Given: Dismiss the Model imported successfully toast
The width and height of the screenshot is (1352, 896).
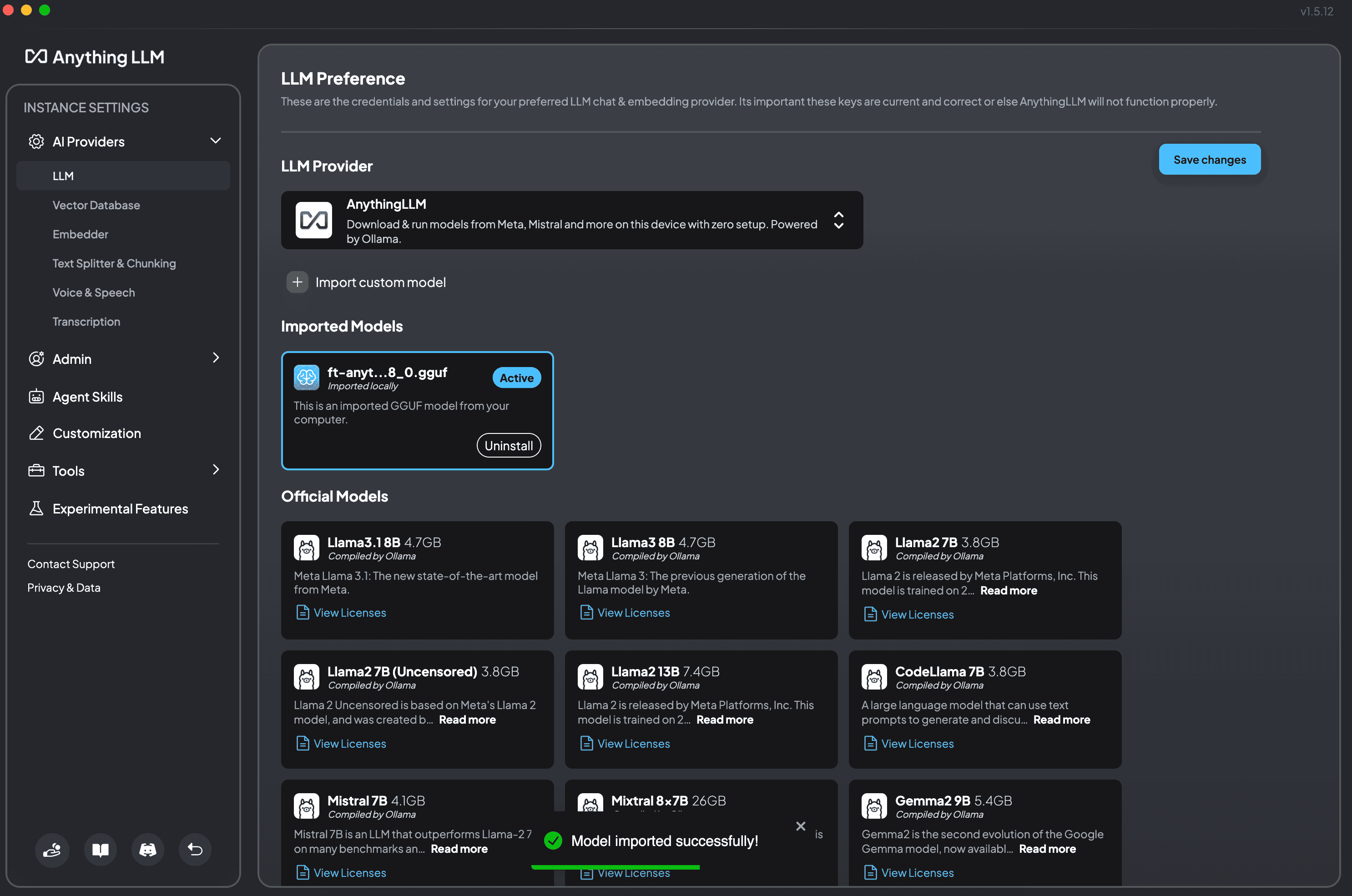Looking at the screenshot, I should coord(801,826).
